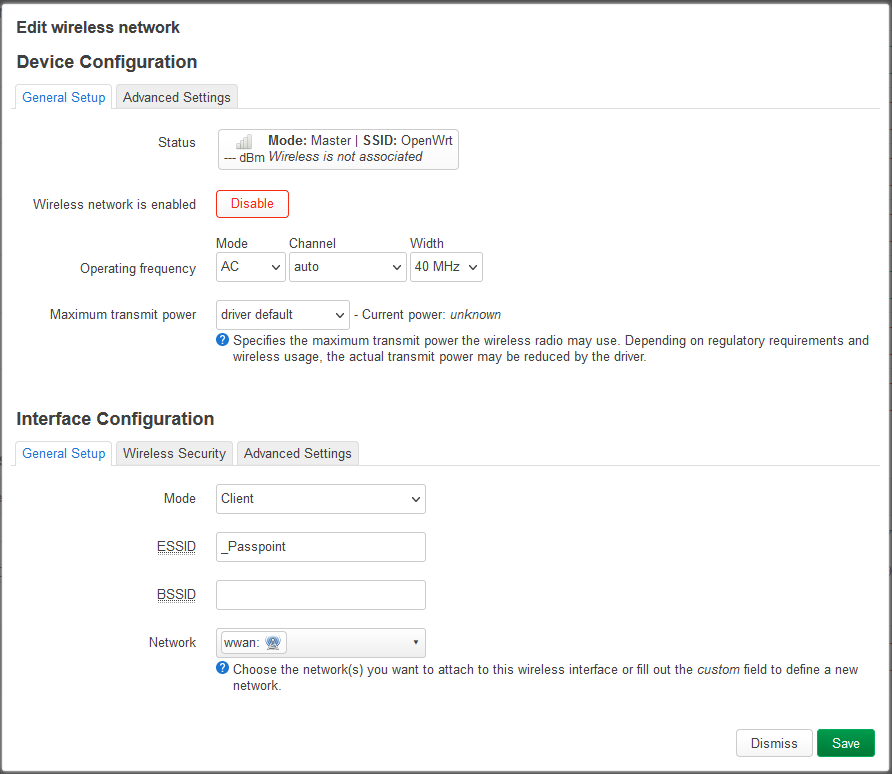Open the interface Mode dropdown showing Client
Viewport: 892px width, 774px height.
[x=320, y=498]
